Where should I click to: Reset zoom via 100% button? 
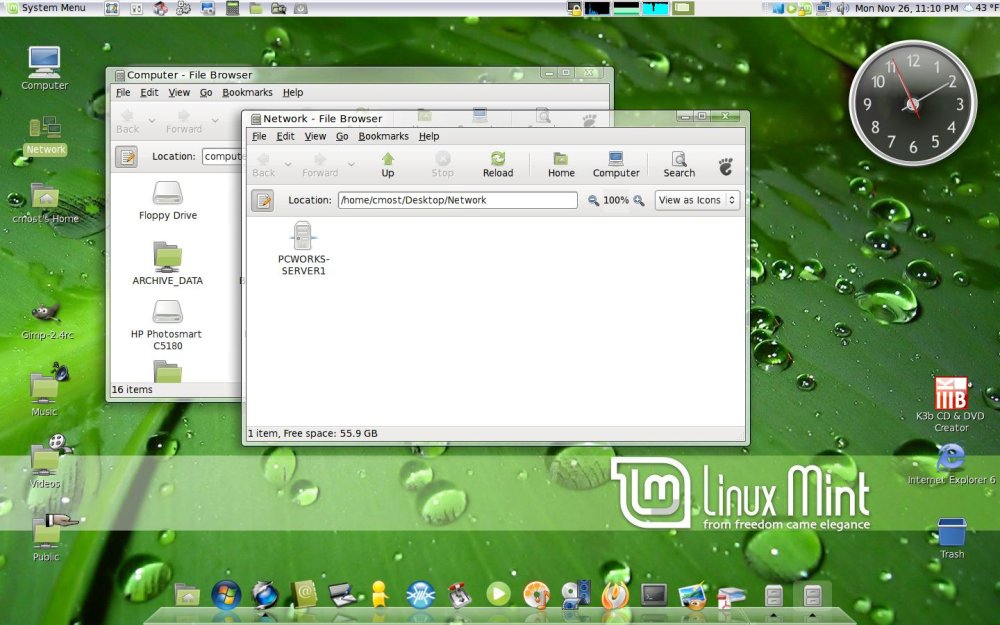coord(615,200)
